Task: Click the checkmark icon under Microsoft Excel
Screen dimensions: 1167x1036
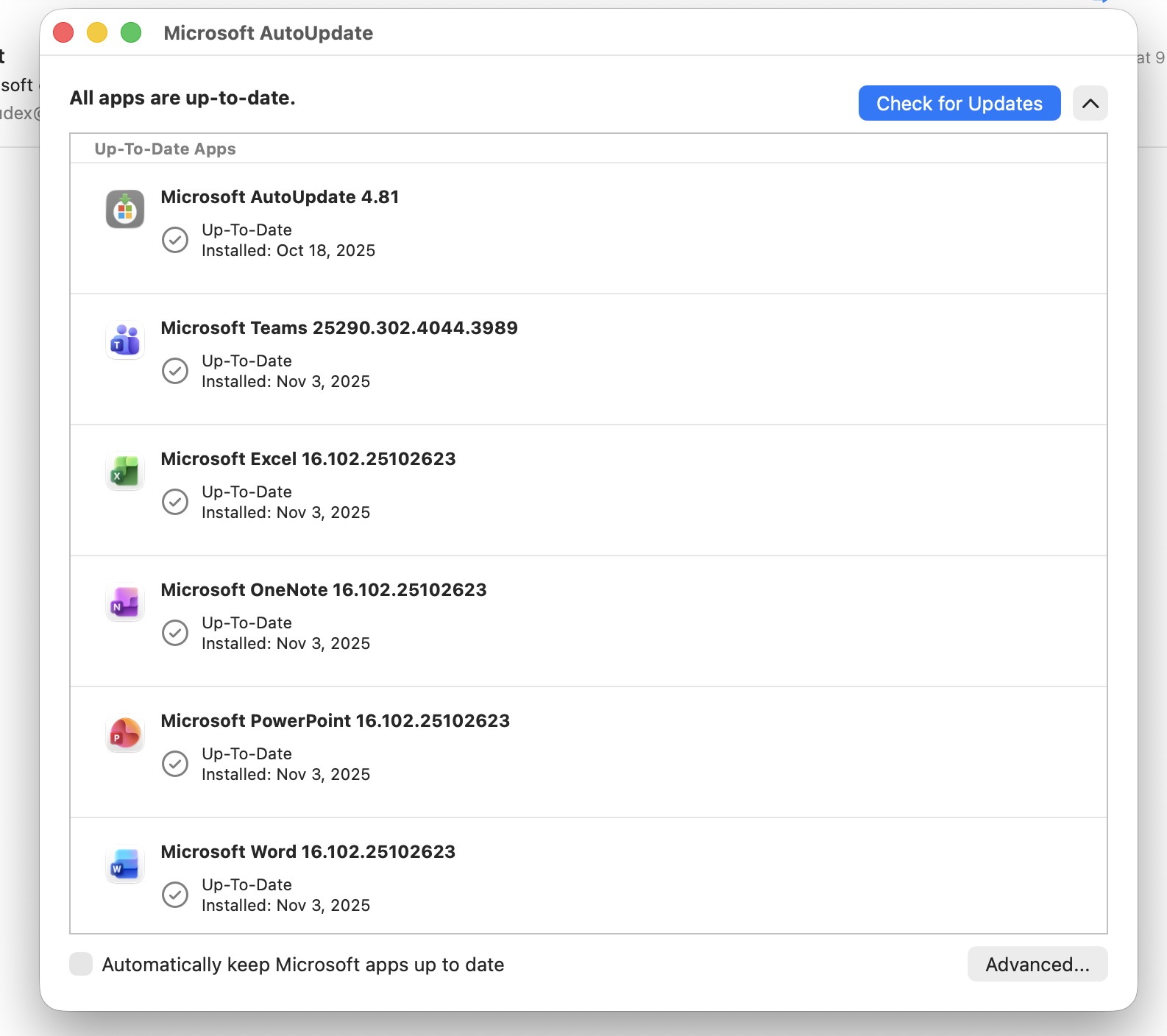Action: point(175,502)
